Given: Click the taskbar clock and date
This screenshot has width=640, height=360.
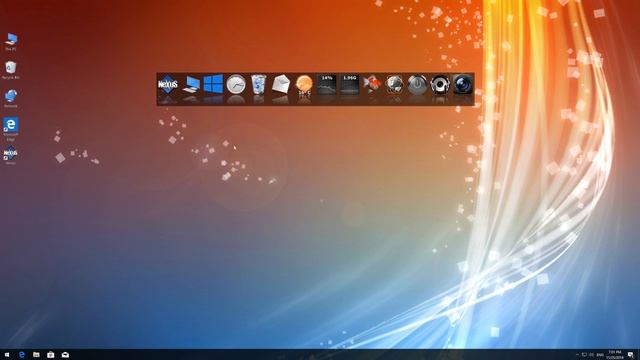Looking at the screenshot, I should point(615,355).
